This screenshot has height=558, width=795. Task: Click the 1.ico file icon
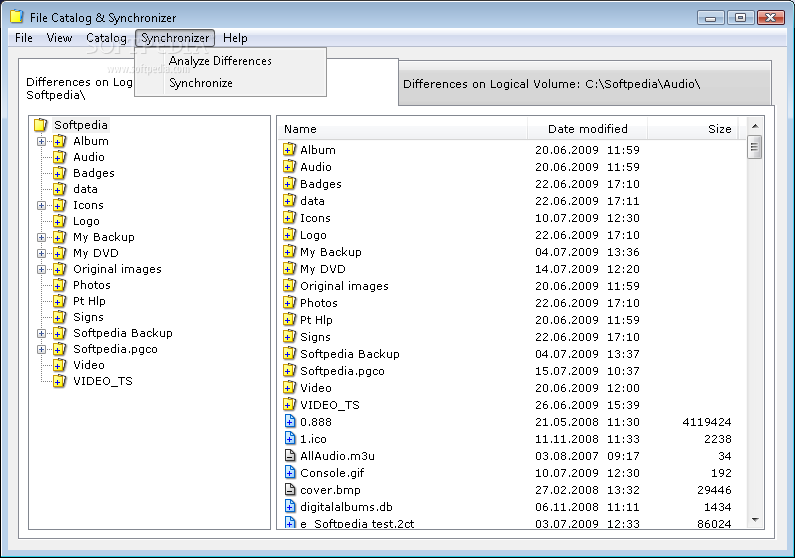coord(290,438)
